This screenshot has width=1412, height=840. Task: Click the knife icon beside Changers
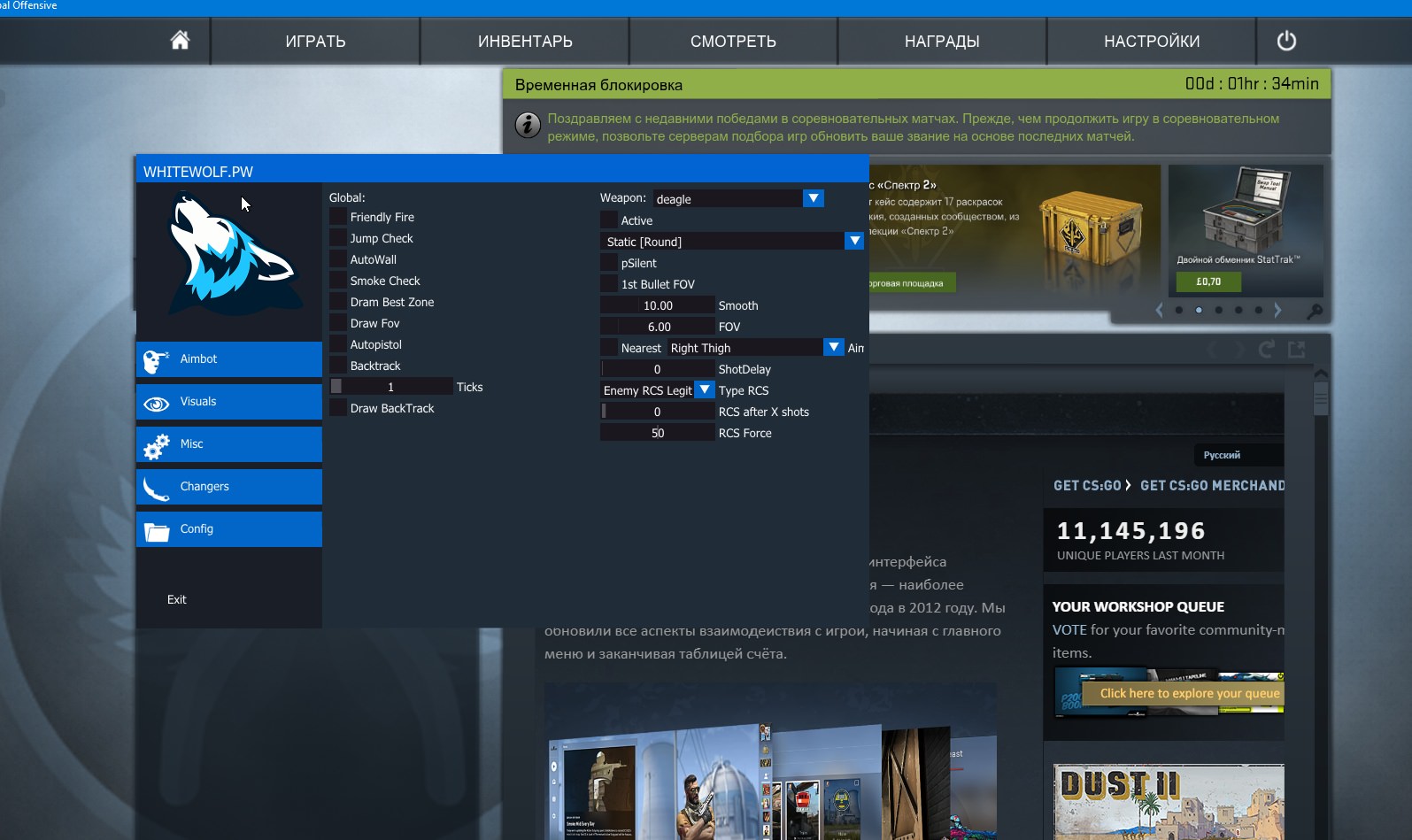(x=157, y=489)
